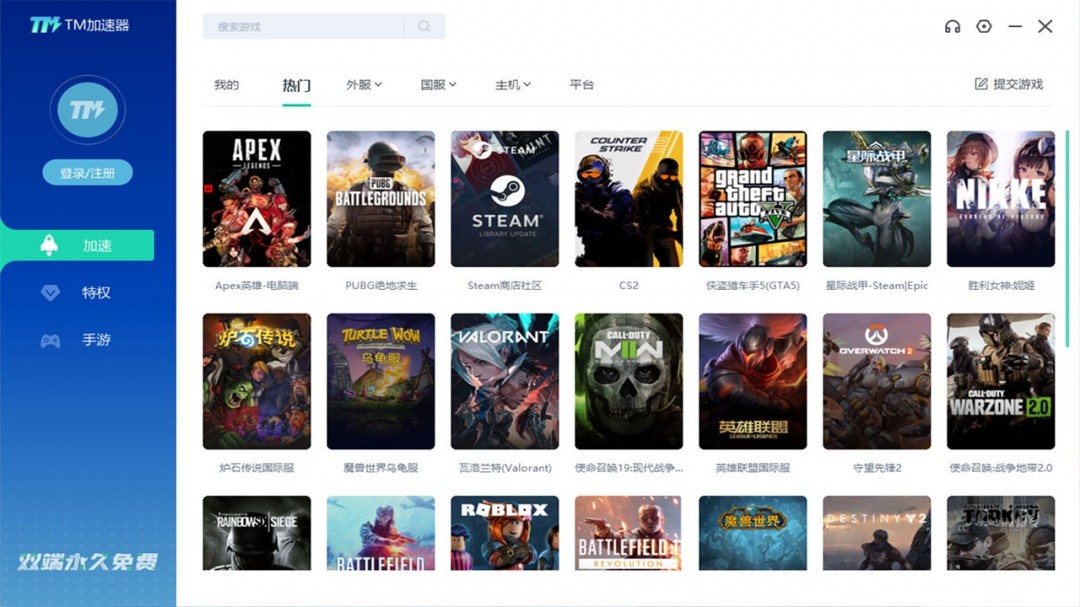Expand the 国服 dropdown
Screen dimensions: 1080x607
pyautogui.click(x=438, y=85)
